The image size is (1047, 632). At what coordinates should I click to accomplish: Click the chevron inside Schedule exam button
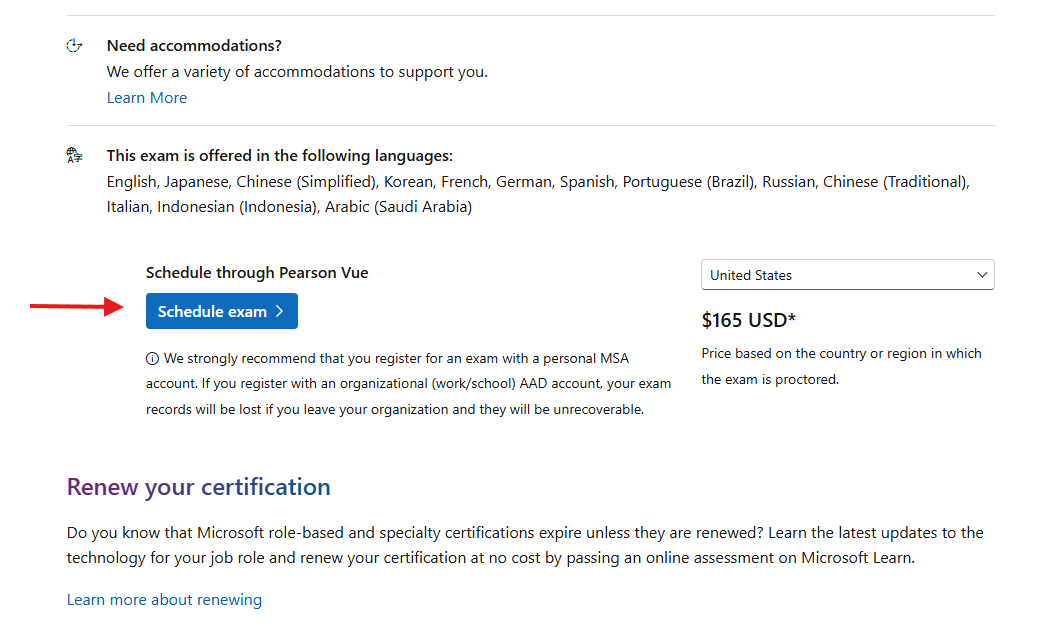280,311
